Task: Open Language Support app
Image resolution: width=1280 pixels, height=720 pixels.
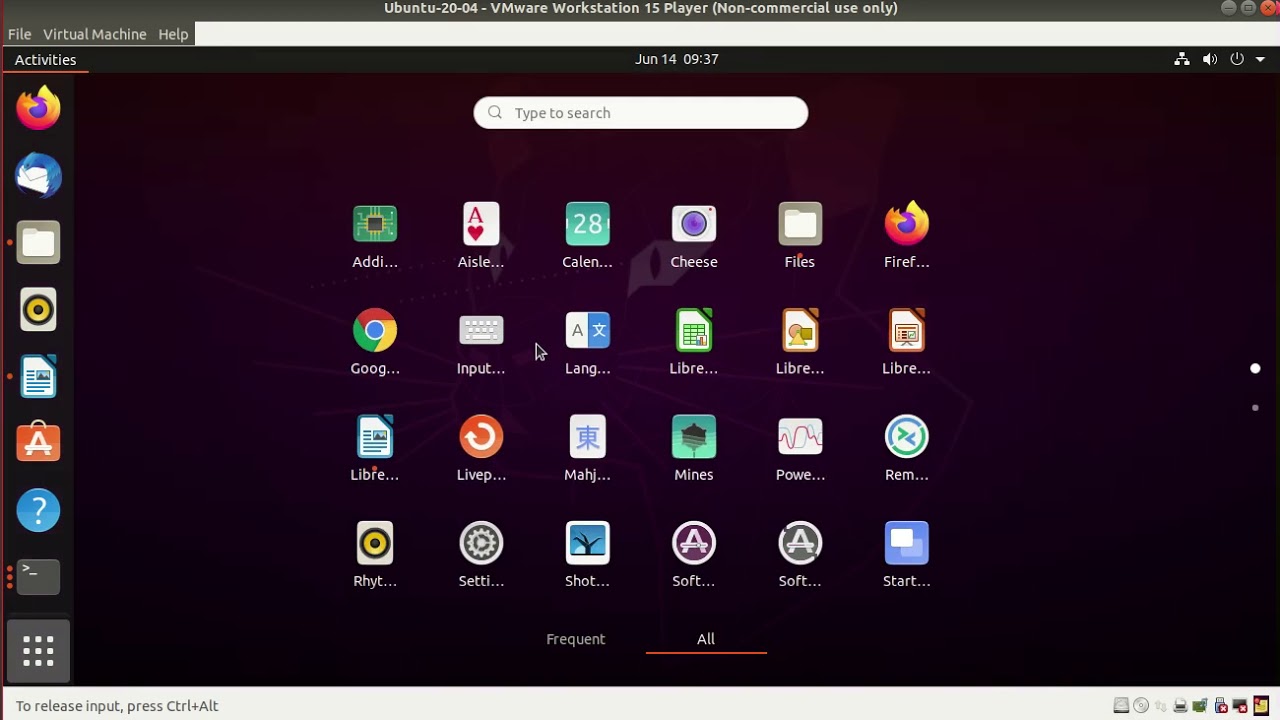Action: click(x=587, y=343)
